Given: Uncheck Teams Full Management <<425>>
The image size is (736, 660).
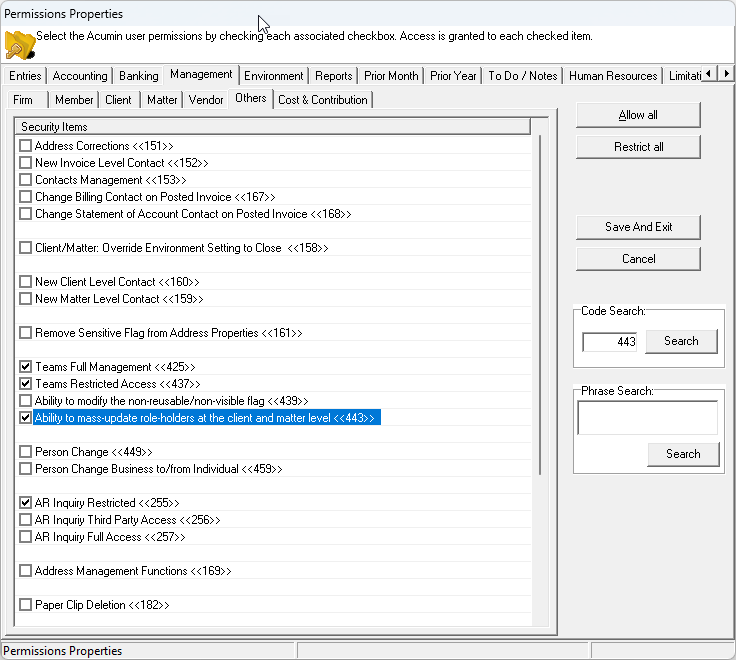Looking at the screenshot, I should [x=25, y=367].
